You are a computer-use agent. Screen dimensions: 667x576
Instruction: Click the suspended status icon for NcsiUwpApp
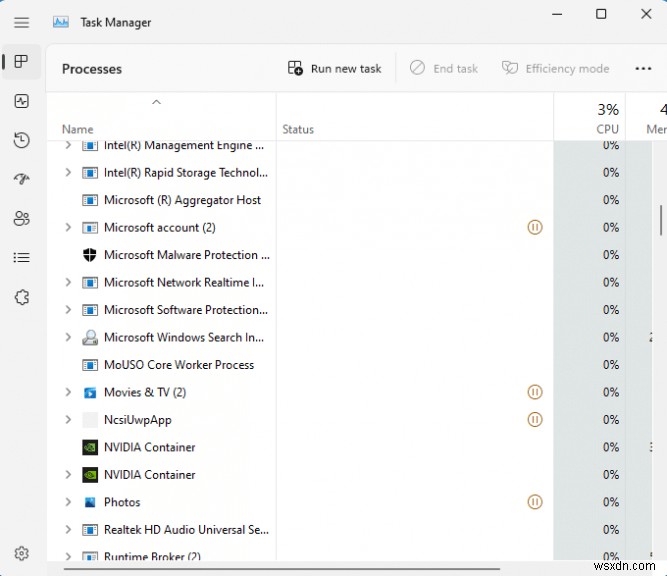(535, 419)
